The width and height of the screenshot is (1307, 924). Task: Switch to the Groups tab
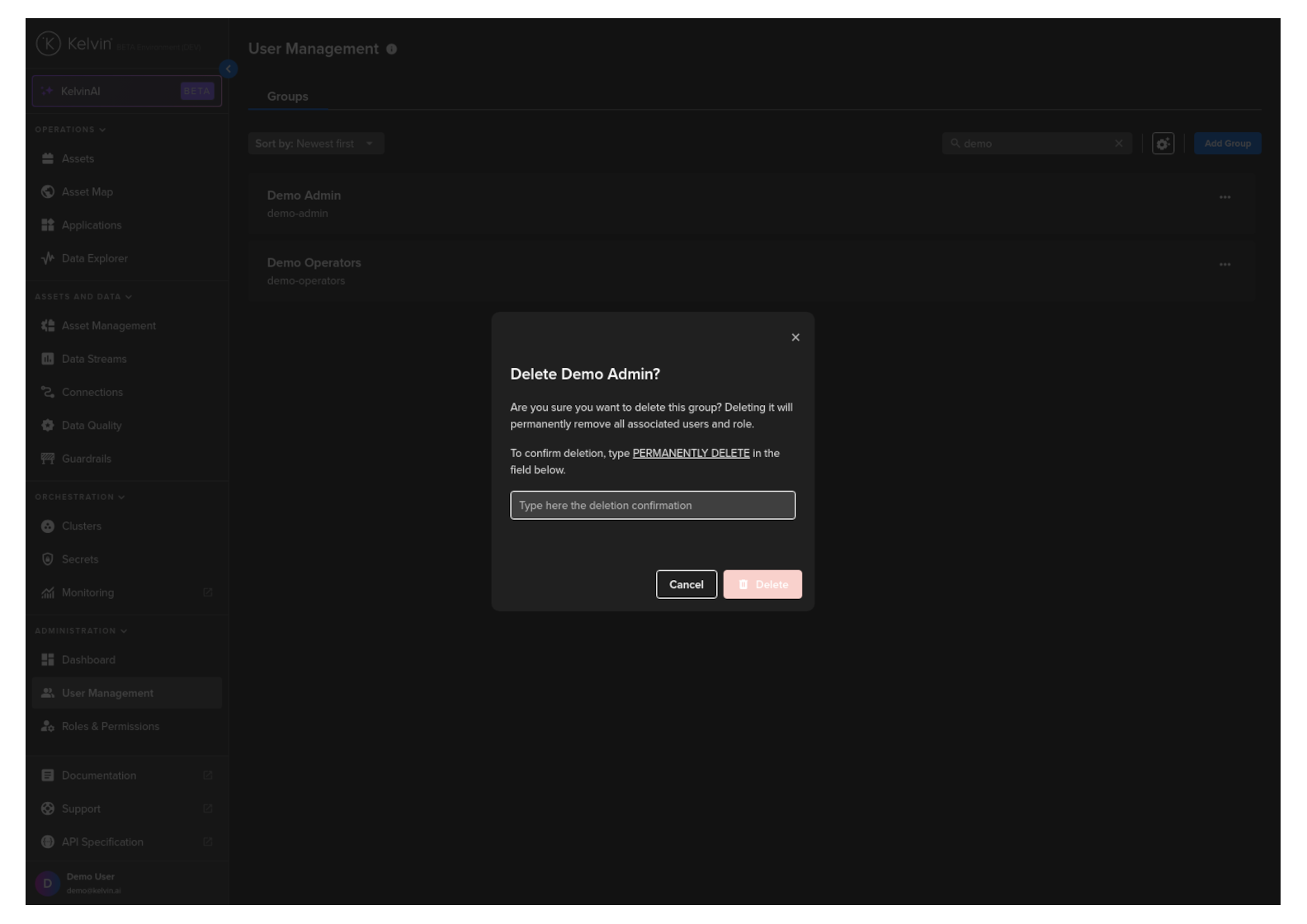point(287,97)
